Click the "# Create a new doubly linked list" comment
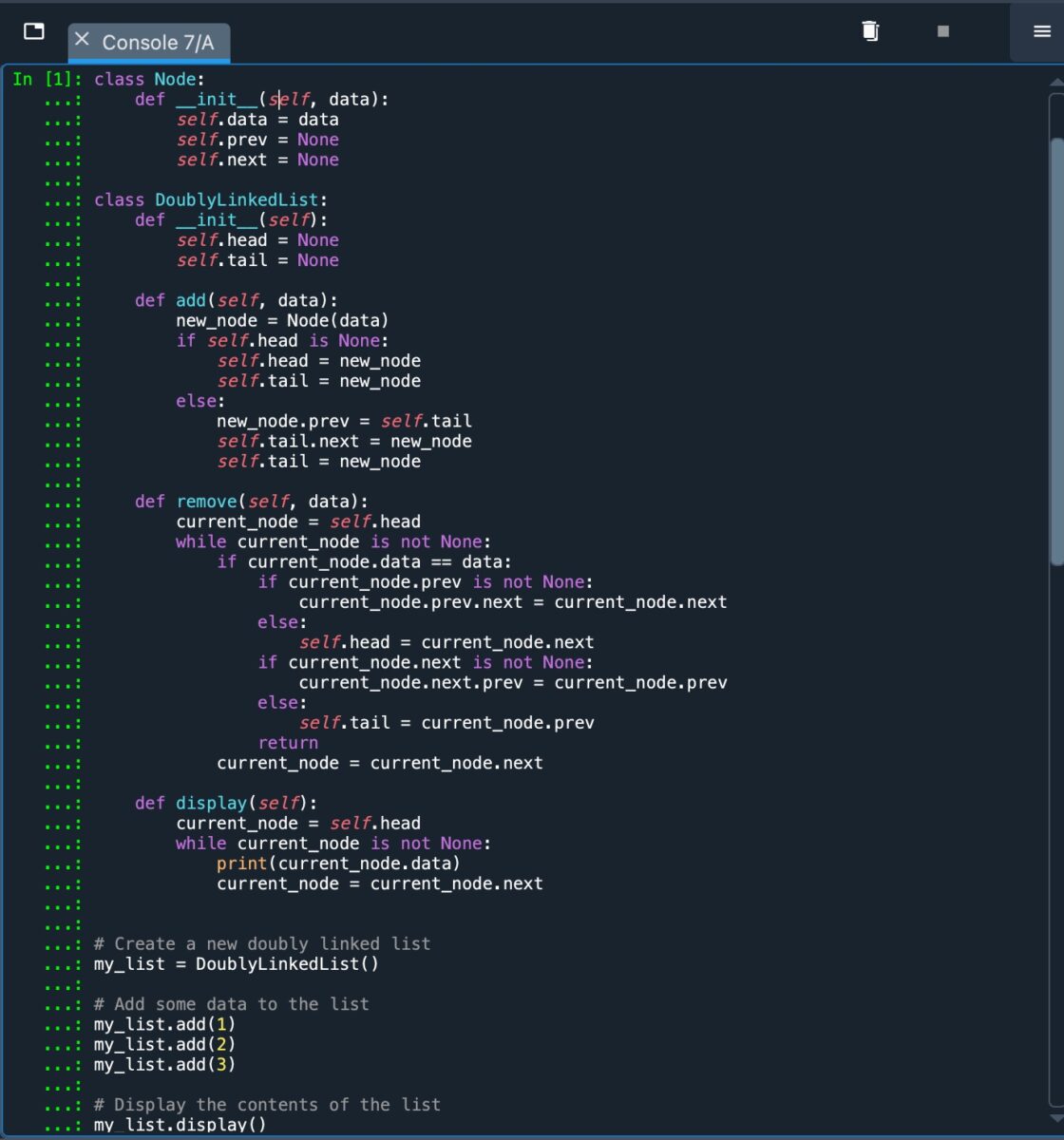The image size is (1064, 1140). click(x=262, y=943)
